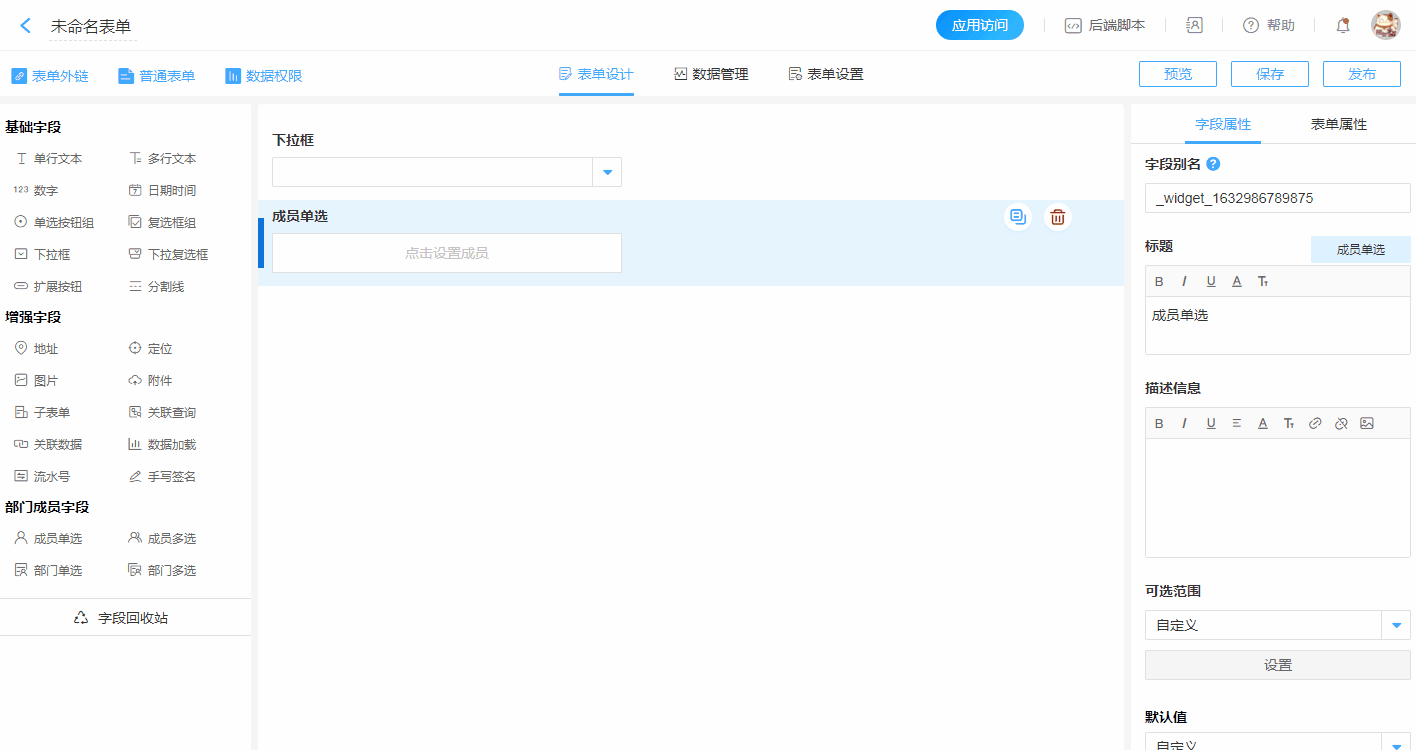Screen dimensions: 1416x750
Task: Open the 数据管理 tab
Action: coord(711,74)
